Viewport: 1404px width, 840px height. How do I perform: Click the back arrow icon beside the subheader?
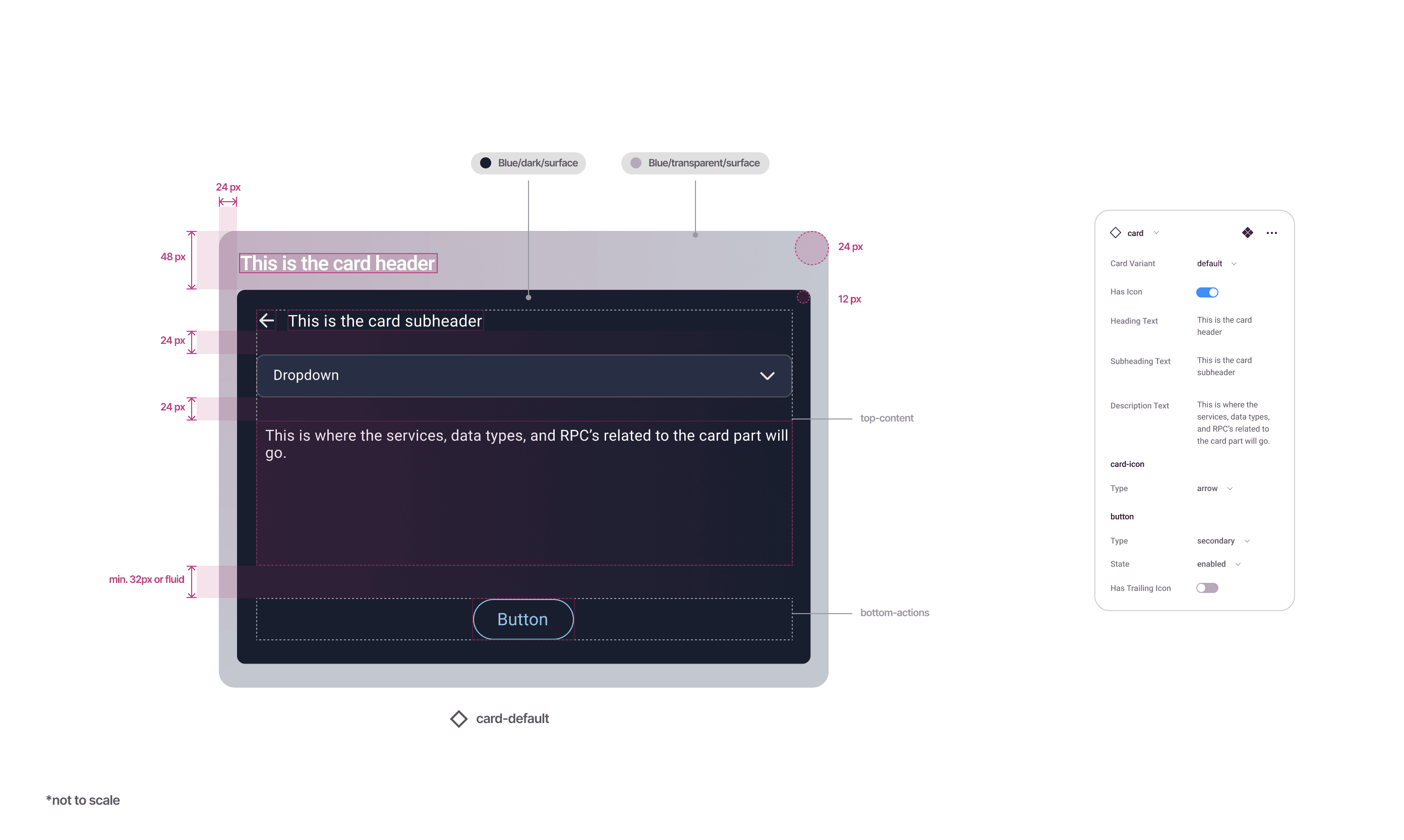pyautogui.click(x=267, y=321)
